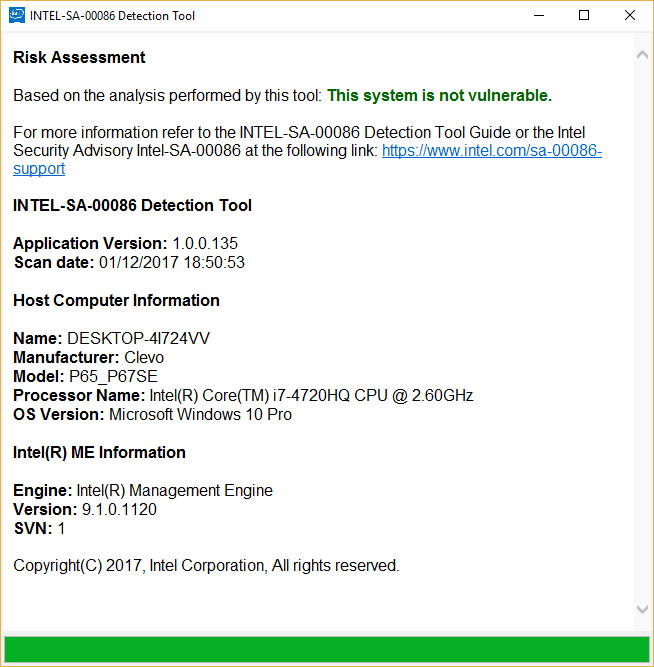Click the Host Computer Information heading

(x=116, y=300)
